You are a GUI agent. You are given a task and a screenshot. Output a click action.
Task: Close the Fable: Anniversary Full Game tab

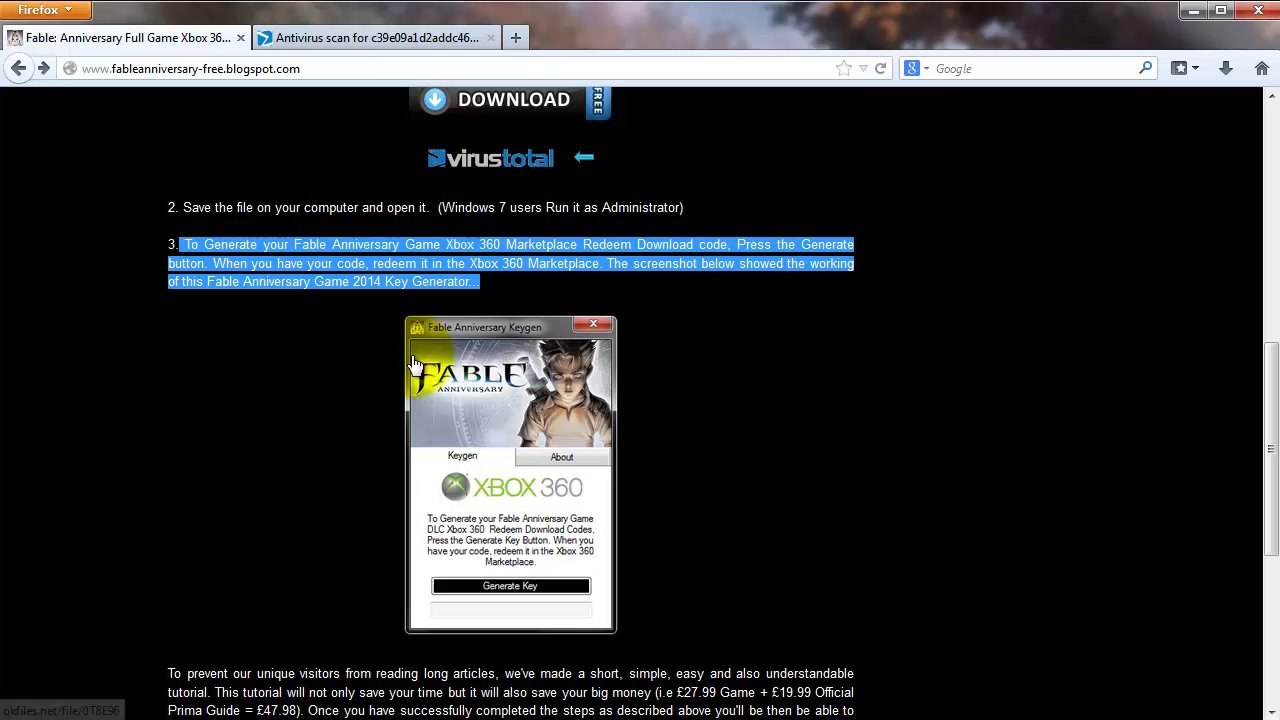[x=240, y=38]
